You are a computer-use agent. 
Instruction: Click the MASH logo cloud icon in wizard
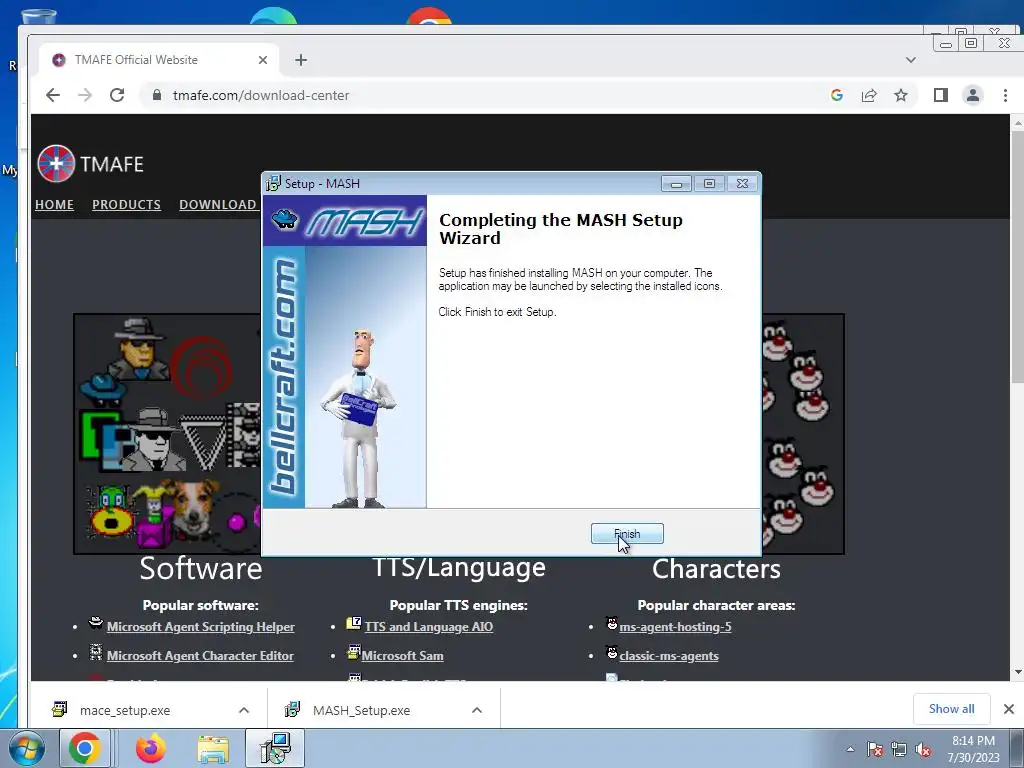coord(285,219)
